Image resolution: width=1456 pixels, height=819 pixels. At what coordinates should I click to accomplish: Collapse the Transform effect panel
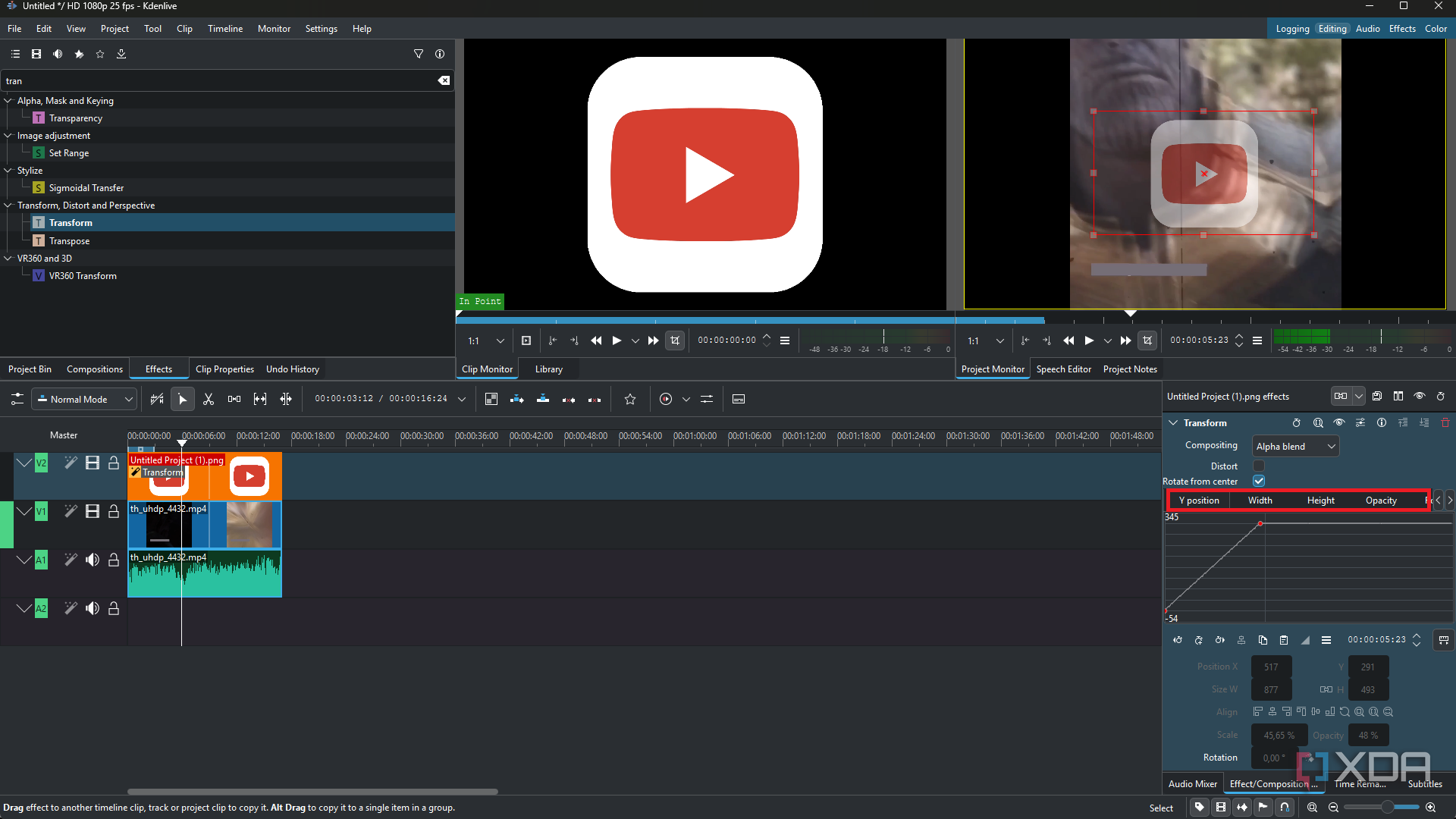point(1173,423)
